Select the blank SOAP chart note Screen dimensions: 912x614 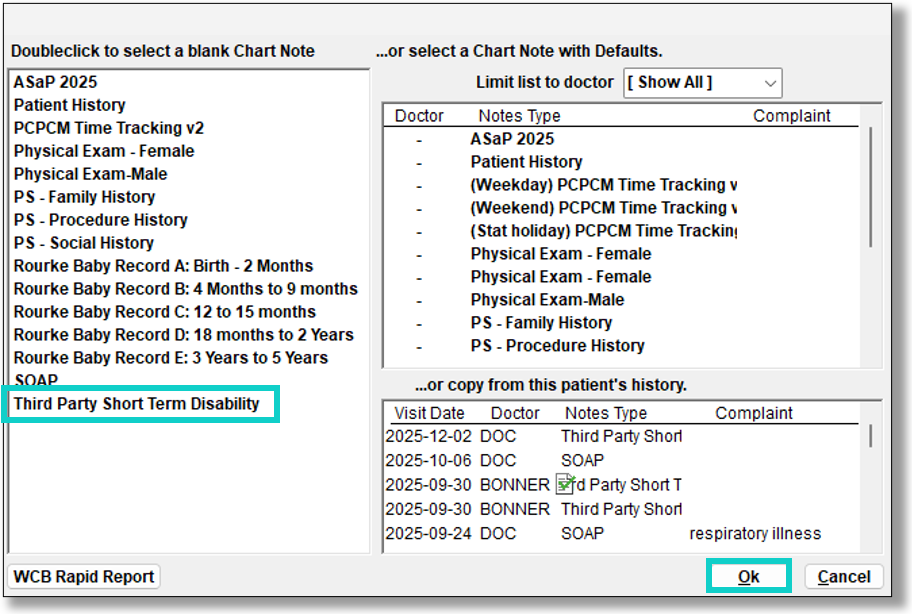(36, 381)
